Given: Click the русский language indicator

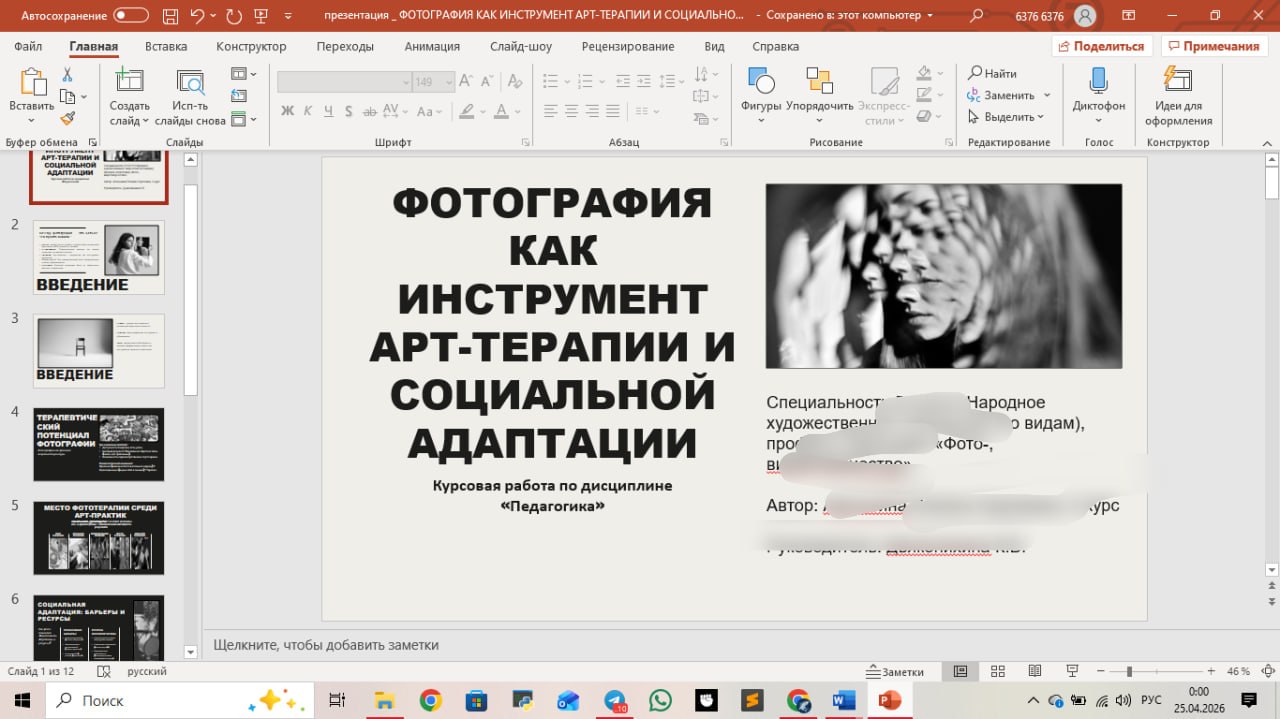Looking at the screenshot, I should [147, 672].
